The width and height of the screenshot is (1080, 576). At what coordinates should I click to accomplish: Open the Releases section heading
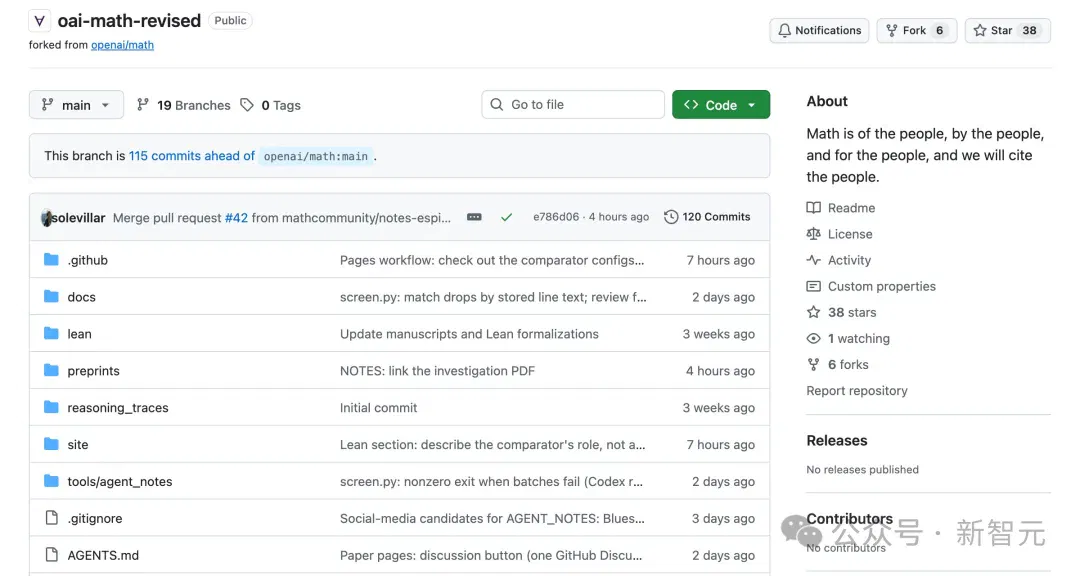coord(837,440)
